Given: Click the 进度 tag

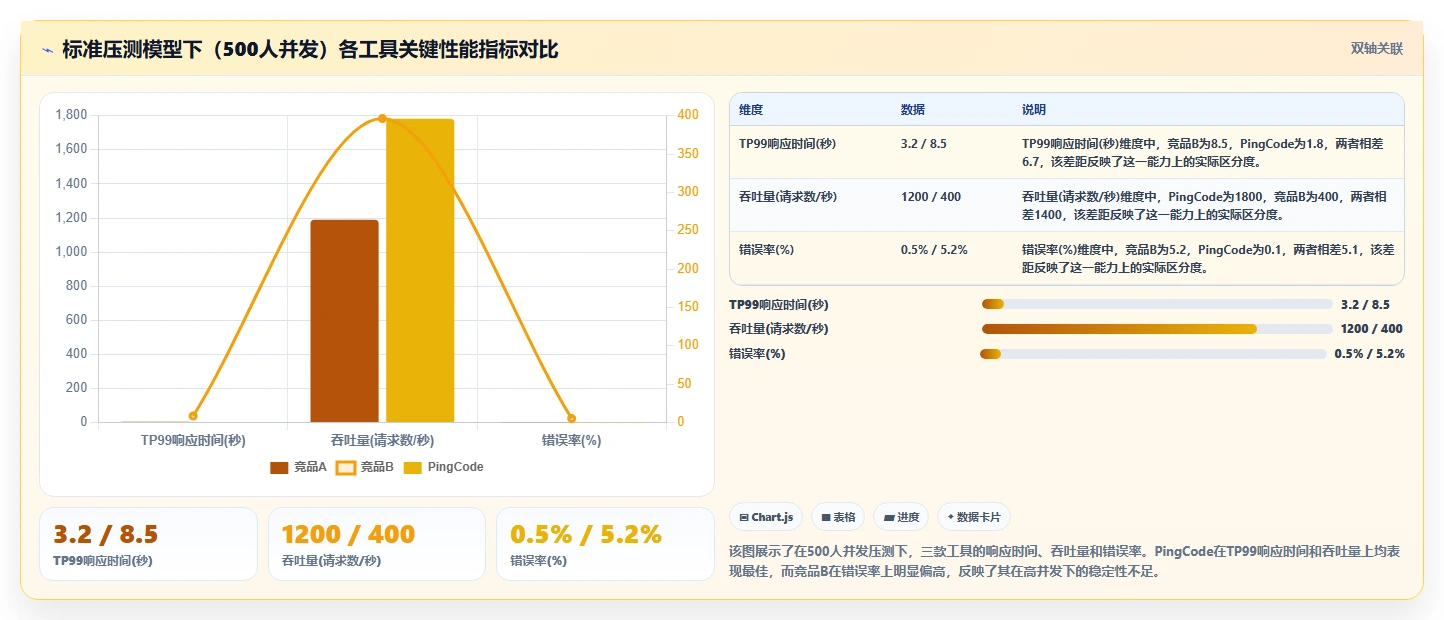Looking at the screenshot, I should click(x=901, y=517).
